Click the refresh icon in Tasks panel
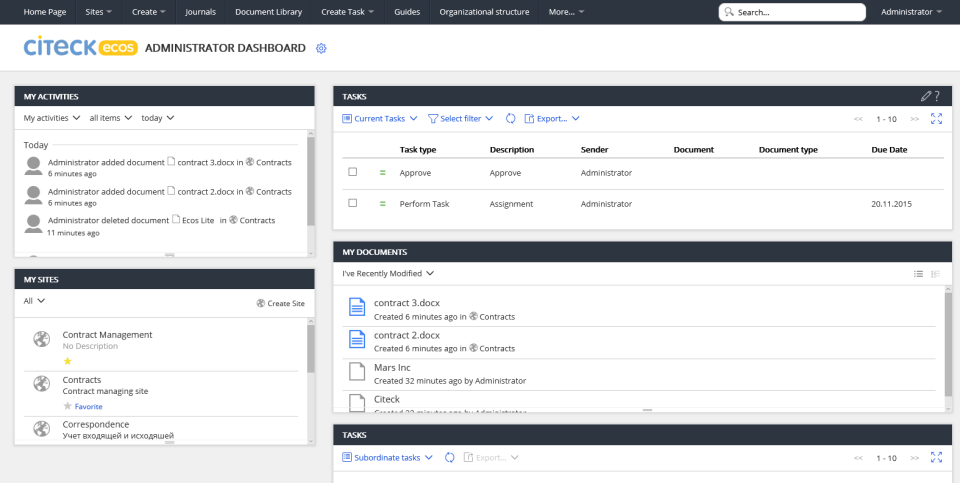The image size is (960, 483). coord(510,118)
